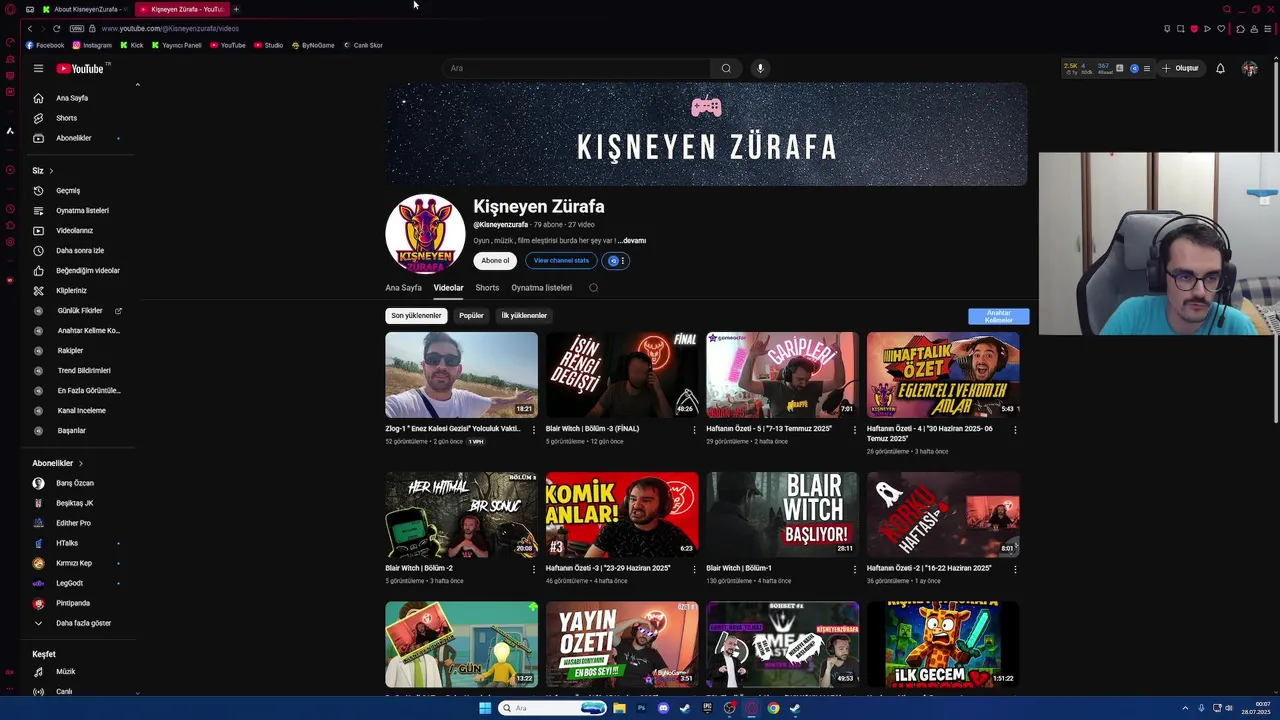Select Popüler filter chip
The width and height of the screenshot is (1280, 720).
(471, 316)
